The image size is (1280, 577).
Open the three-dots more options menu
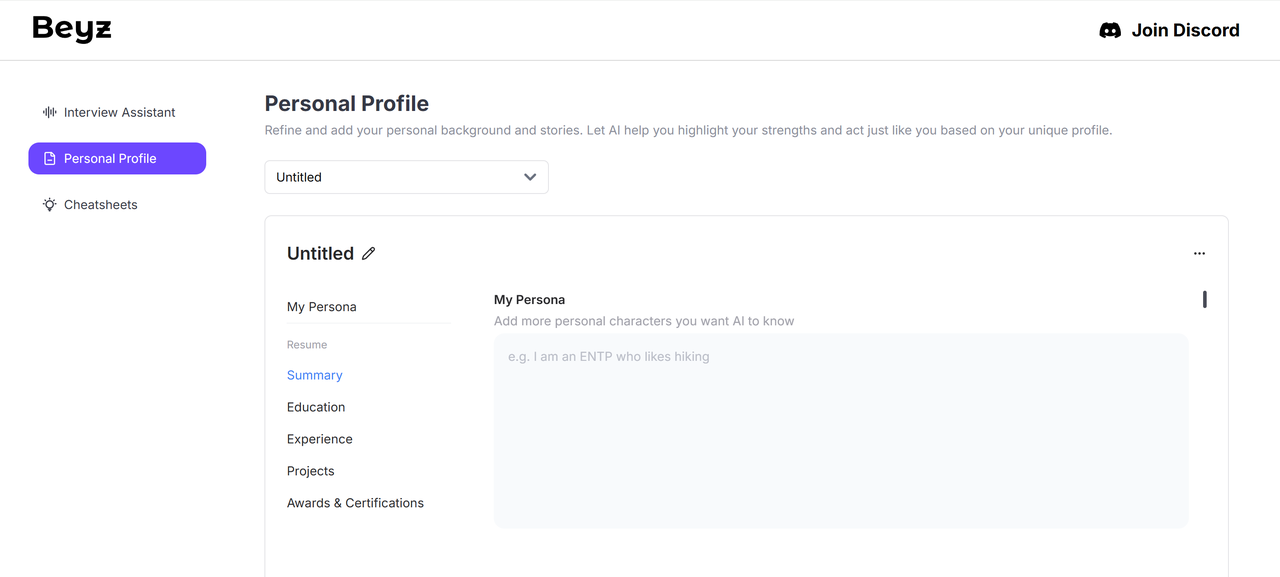click(x=1199, y=253)
